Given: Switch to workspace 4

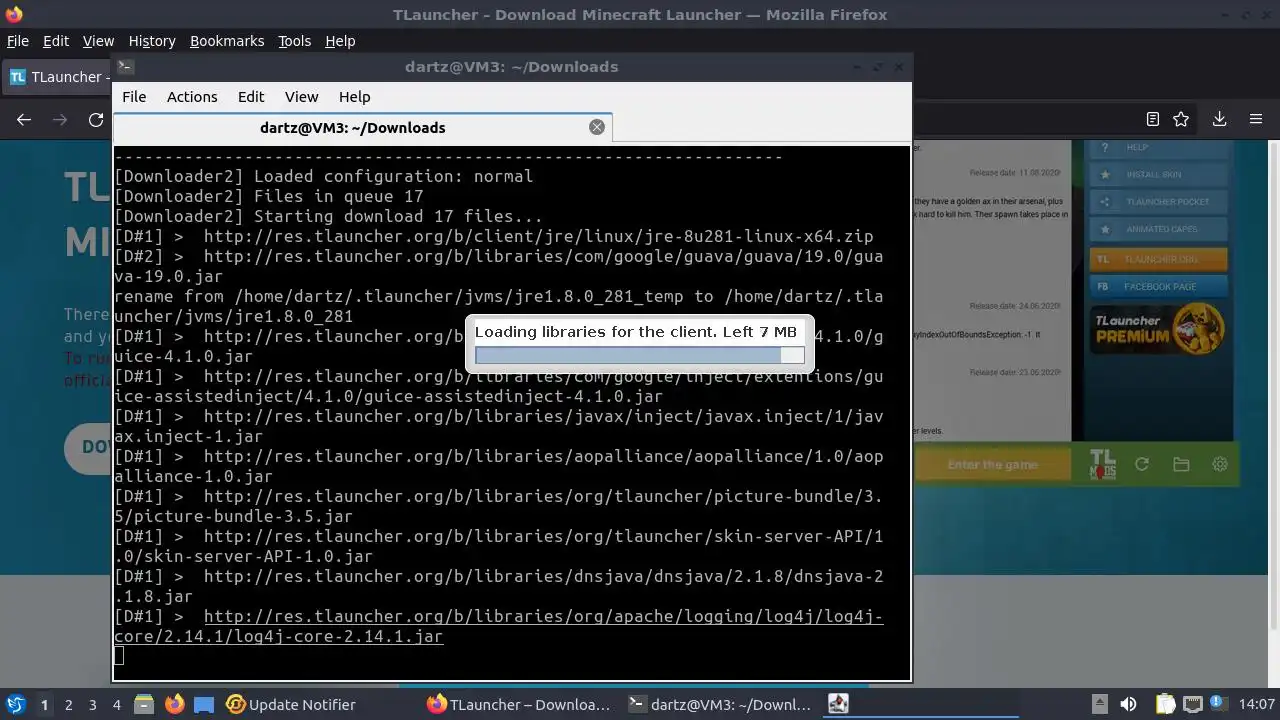Looking at the screenshot, I should tap(116, 705).
